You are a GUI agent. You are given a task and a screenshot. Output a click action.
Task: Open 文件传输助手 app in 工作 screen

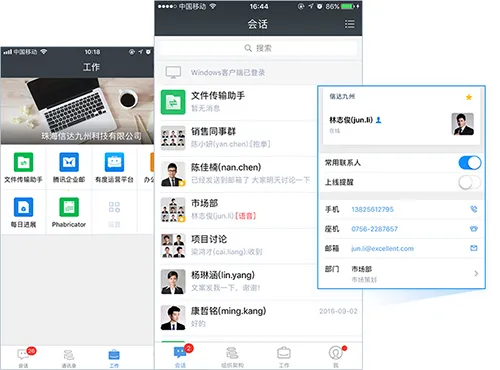click(x=23, y=167)
